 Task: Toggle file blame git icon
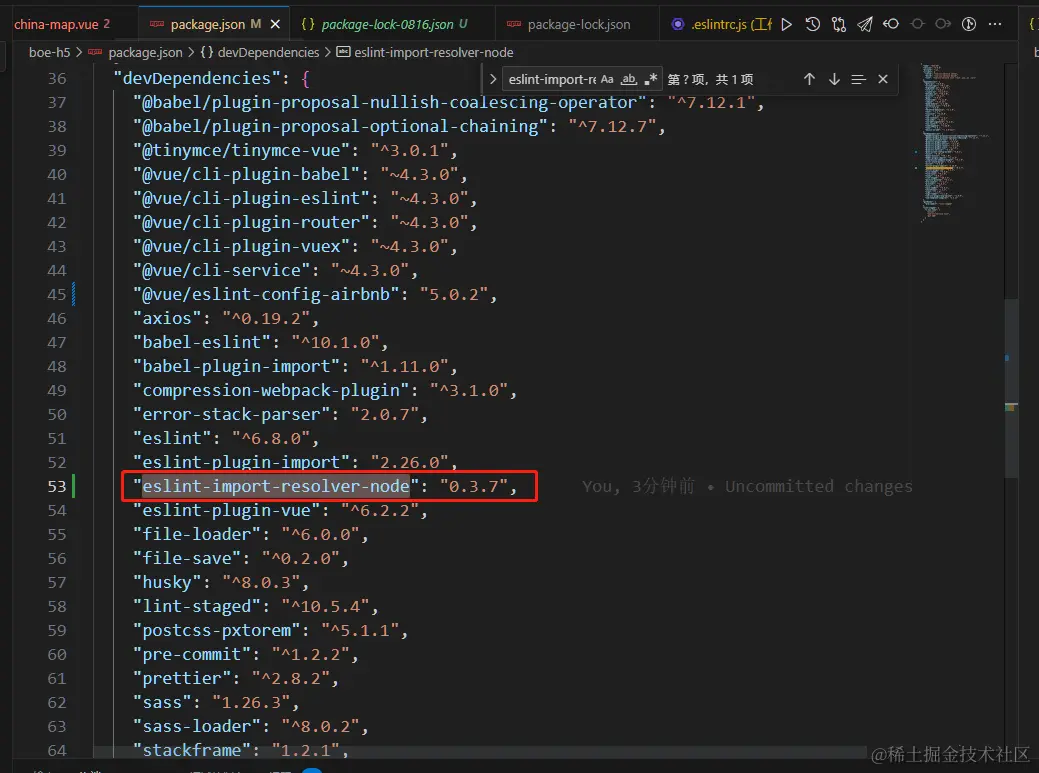(969, 25)
